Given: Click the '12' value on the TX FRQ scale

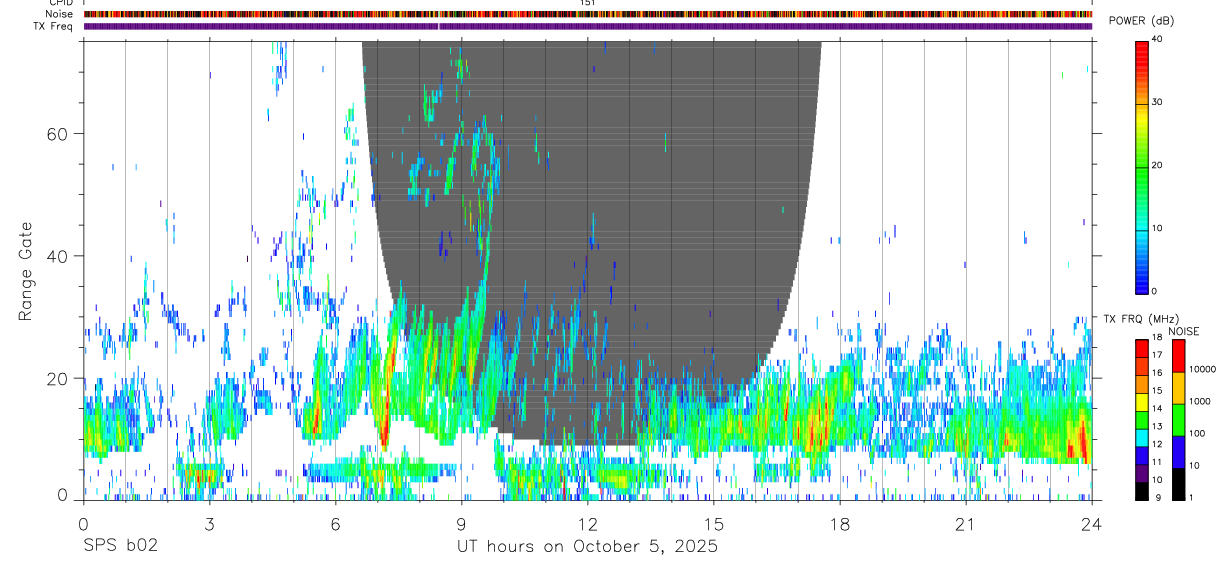Looking at the screenshot, I should (1156, 444).
